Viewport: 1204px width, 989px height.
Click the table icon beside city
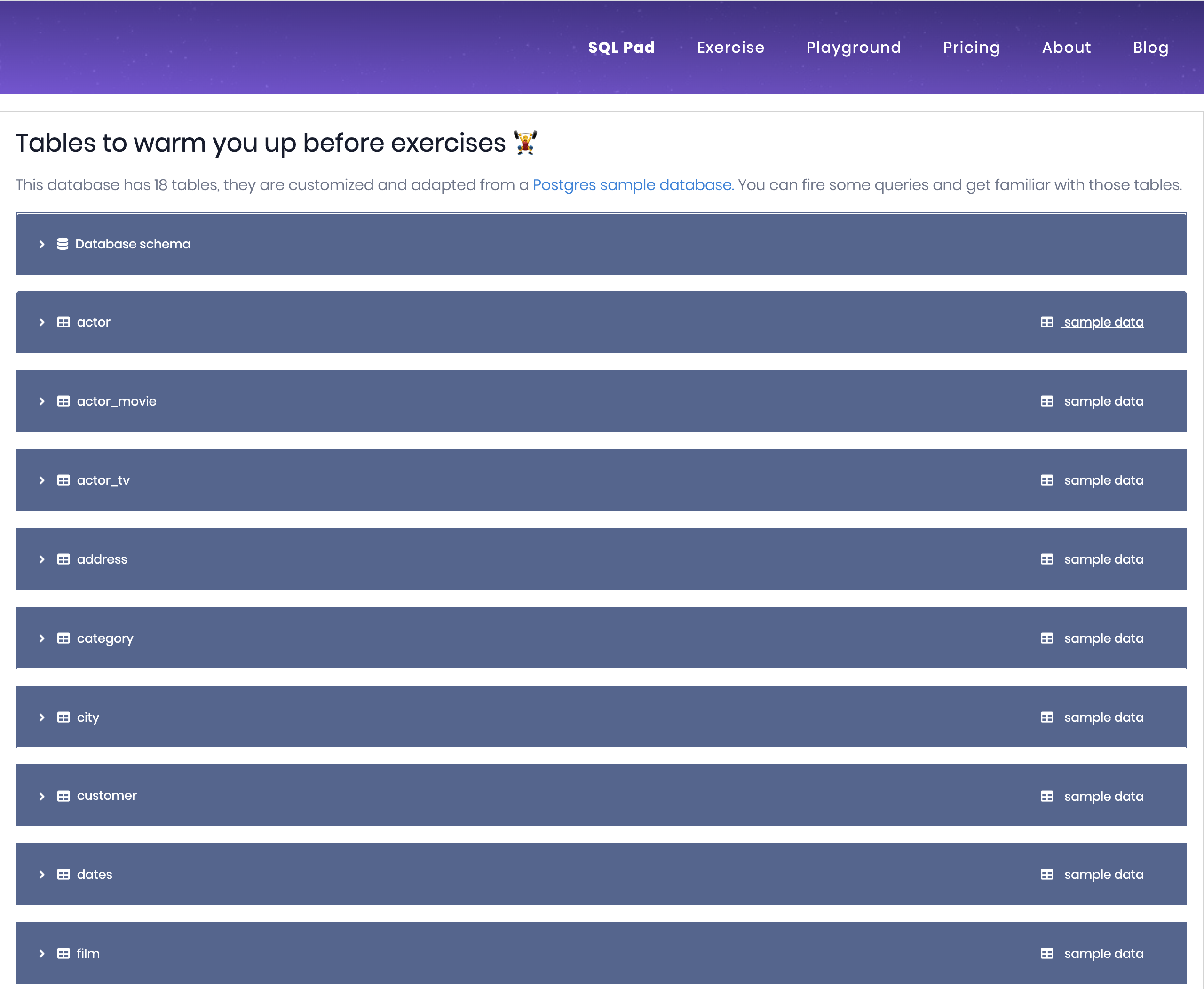coord(63,717)
